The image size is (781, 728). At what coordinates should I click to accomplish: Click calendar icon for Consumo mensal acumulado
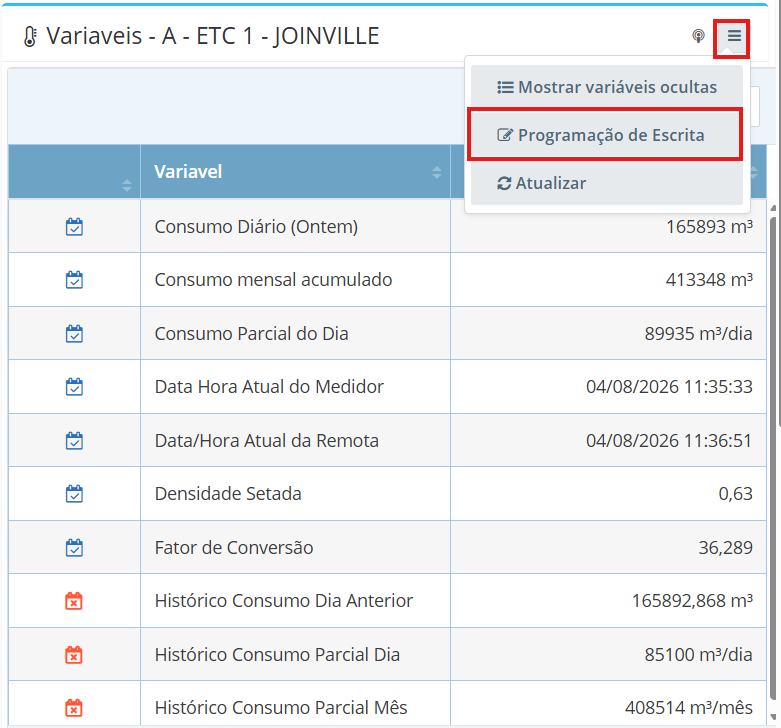click(x=74, y=280)
